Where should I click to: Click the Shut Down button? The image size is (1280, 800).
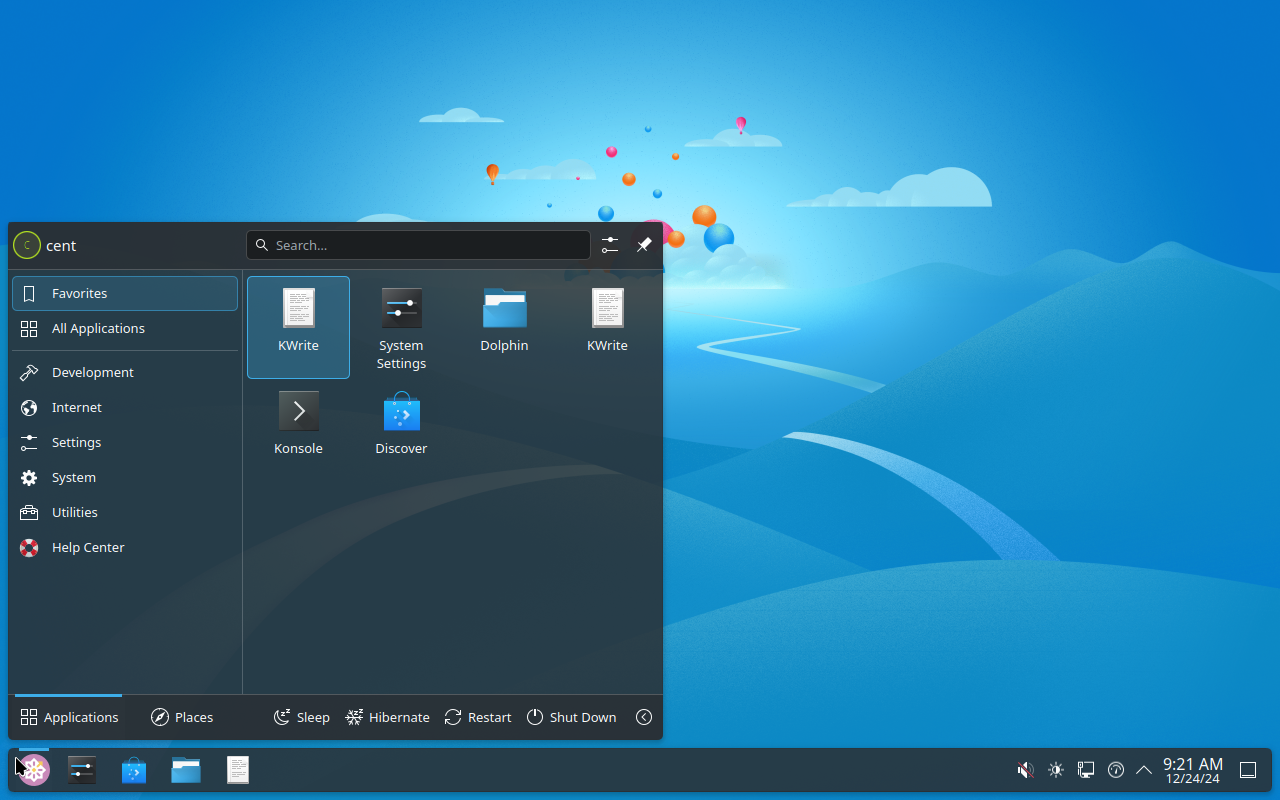pyautogui.click(x=571, y=717)
